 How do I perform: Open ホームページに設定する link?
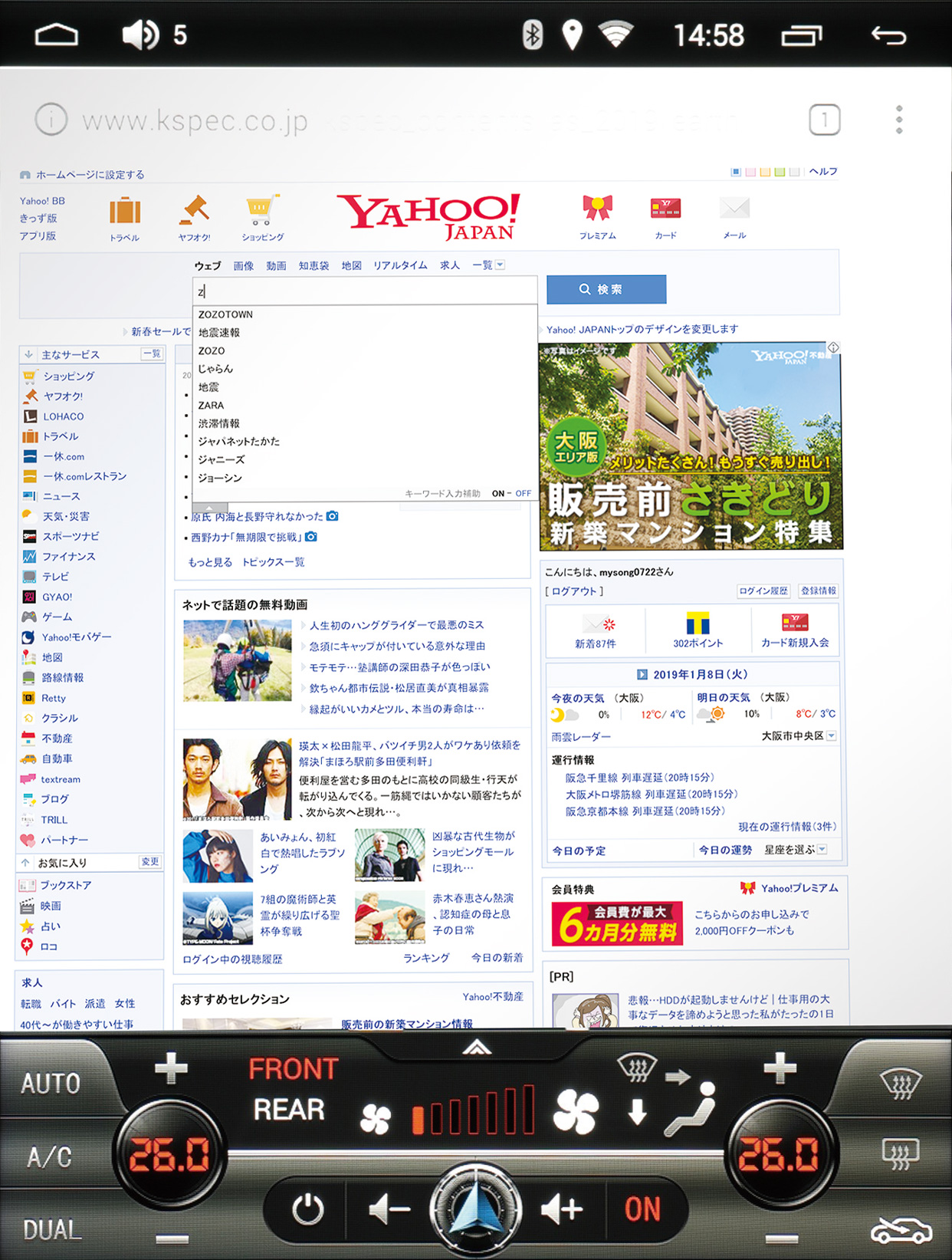point(90,175)
